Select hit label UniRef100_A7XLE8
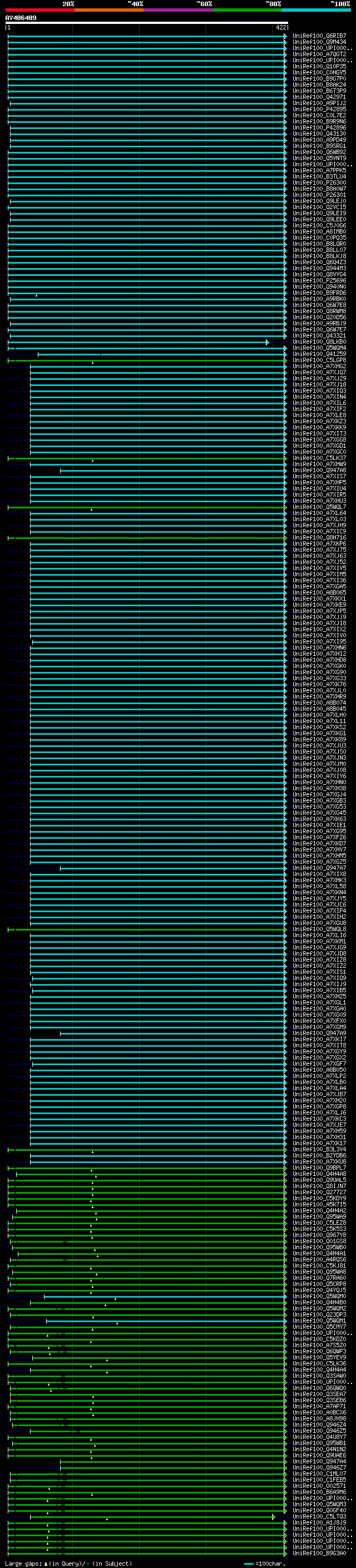The height and width of the screenshot is (1568, 356). [319, 415]
